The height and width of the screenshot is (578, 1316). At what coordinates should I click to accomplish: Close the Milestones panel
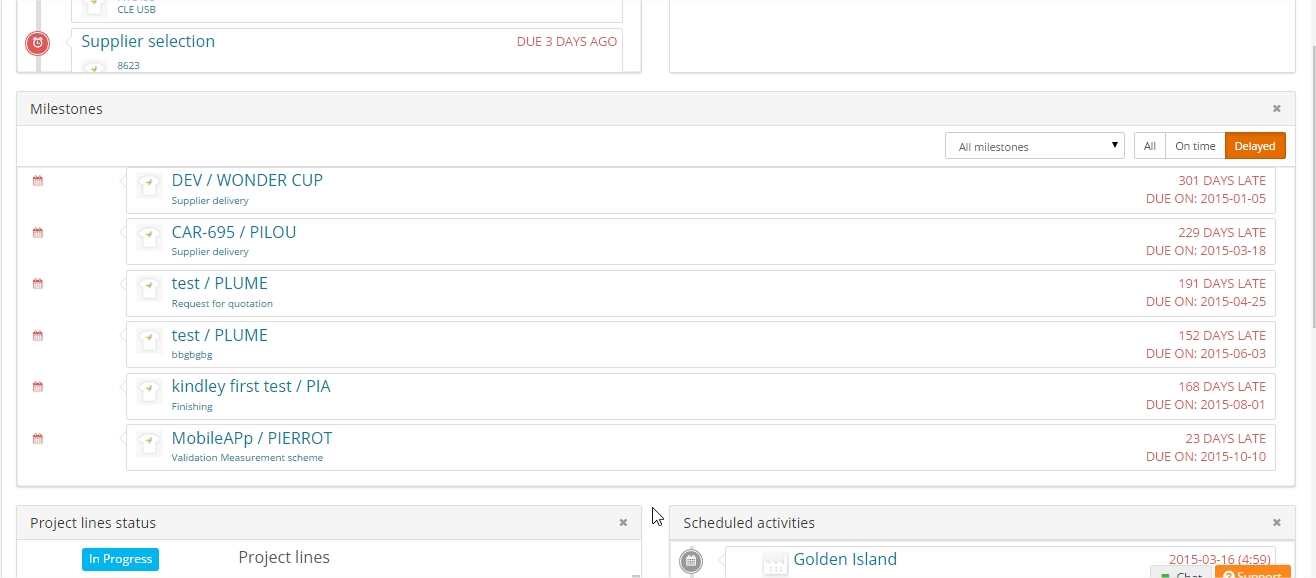point(1276,109)
